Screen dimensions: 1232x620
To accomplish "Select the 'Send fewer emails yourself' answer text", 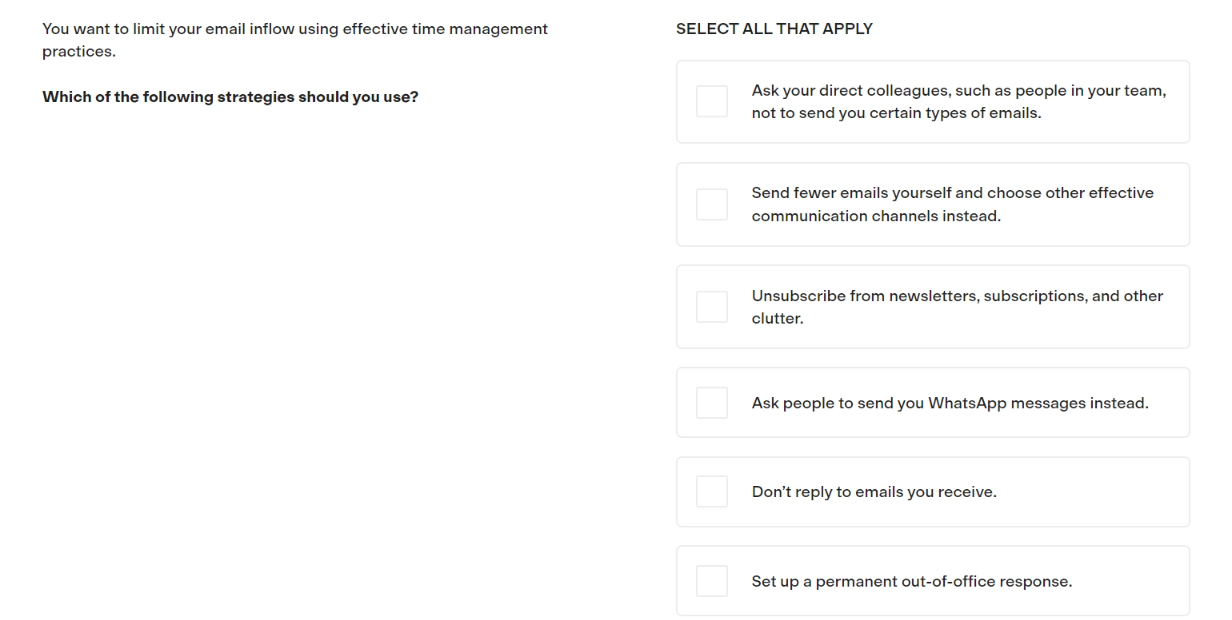I will pos(952,204).
